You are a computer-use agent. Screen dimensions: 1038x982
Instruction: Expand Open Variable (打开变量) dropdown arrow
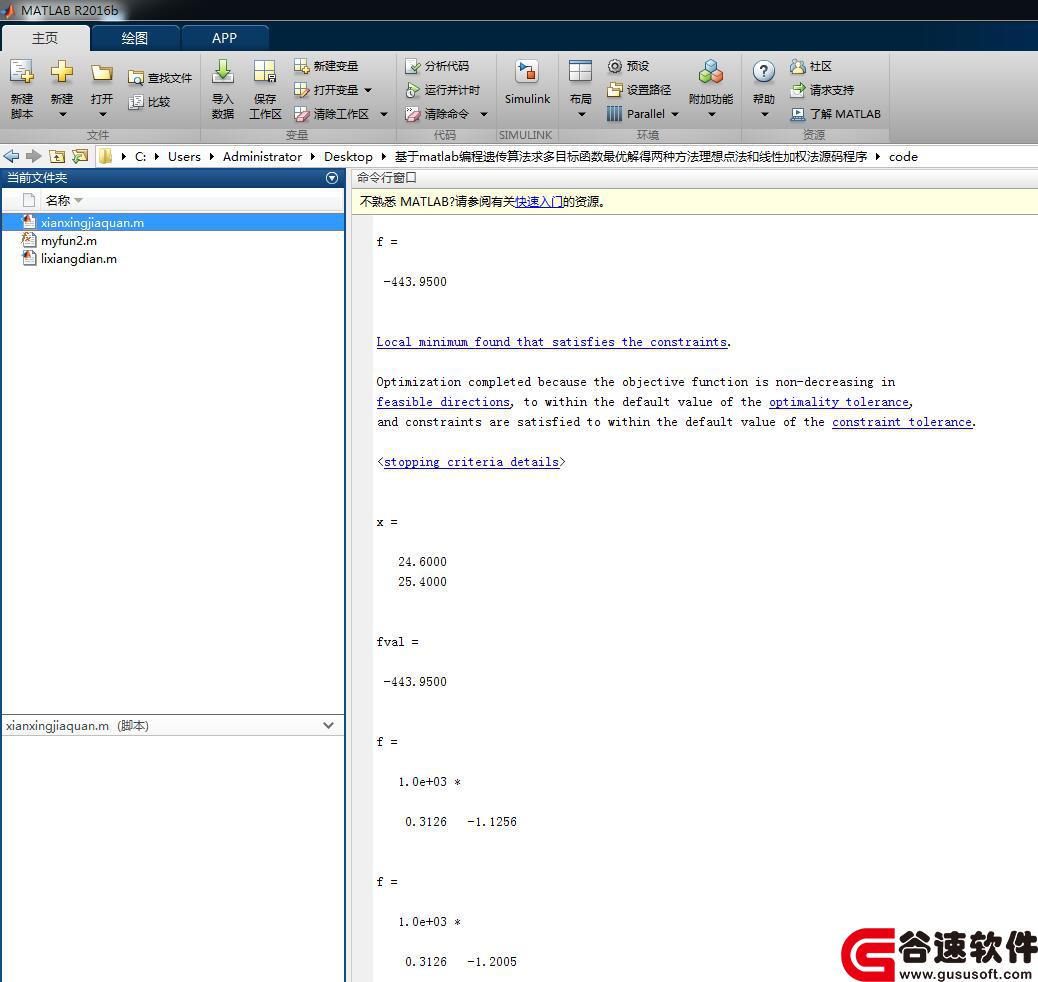tap(368, 90)
